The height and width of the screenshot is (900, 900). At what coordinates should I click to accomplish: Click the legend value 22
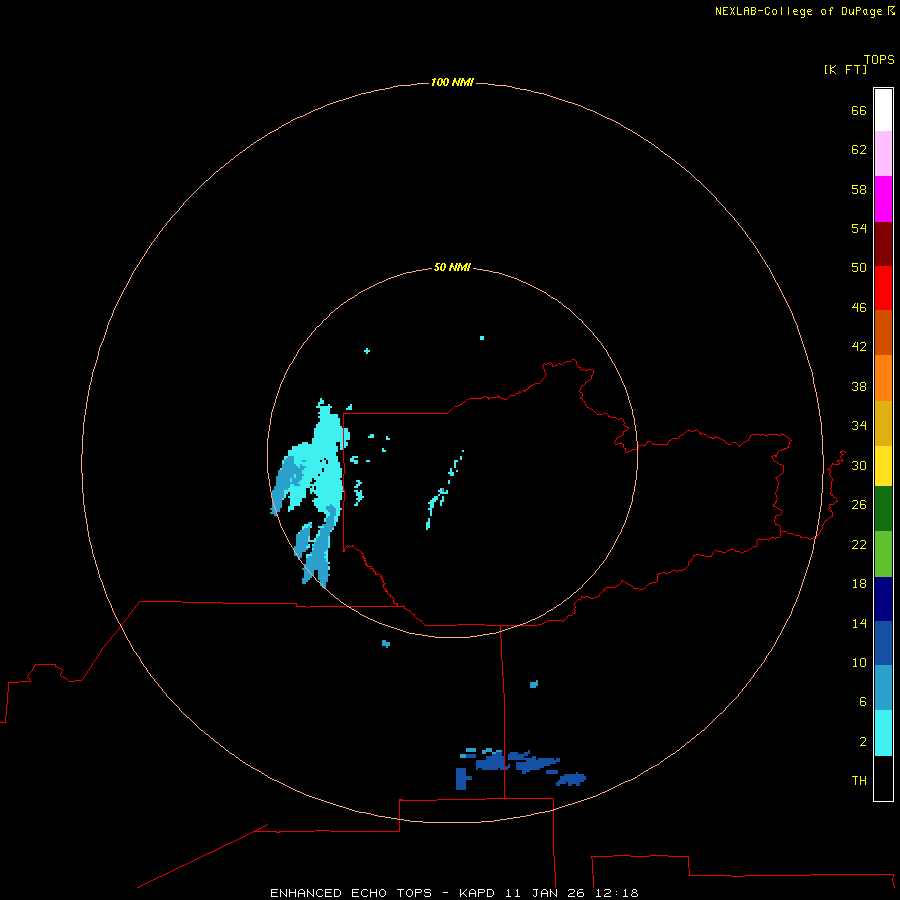859,544
